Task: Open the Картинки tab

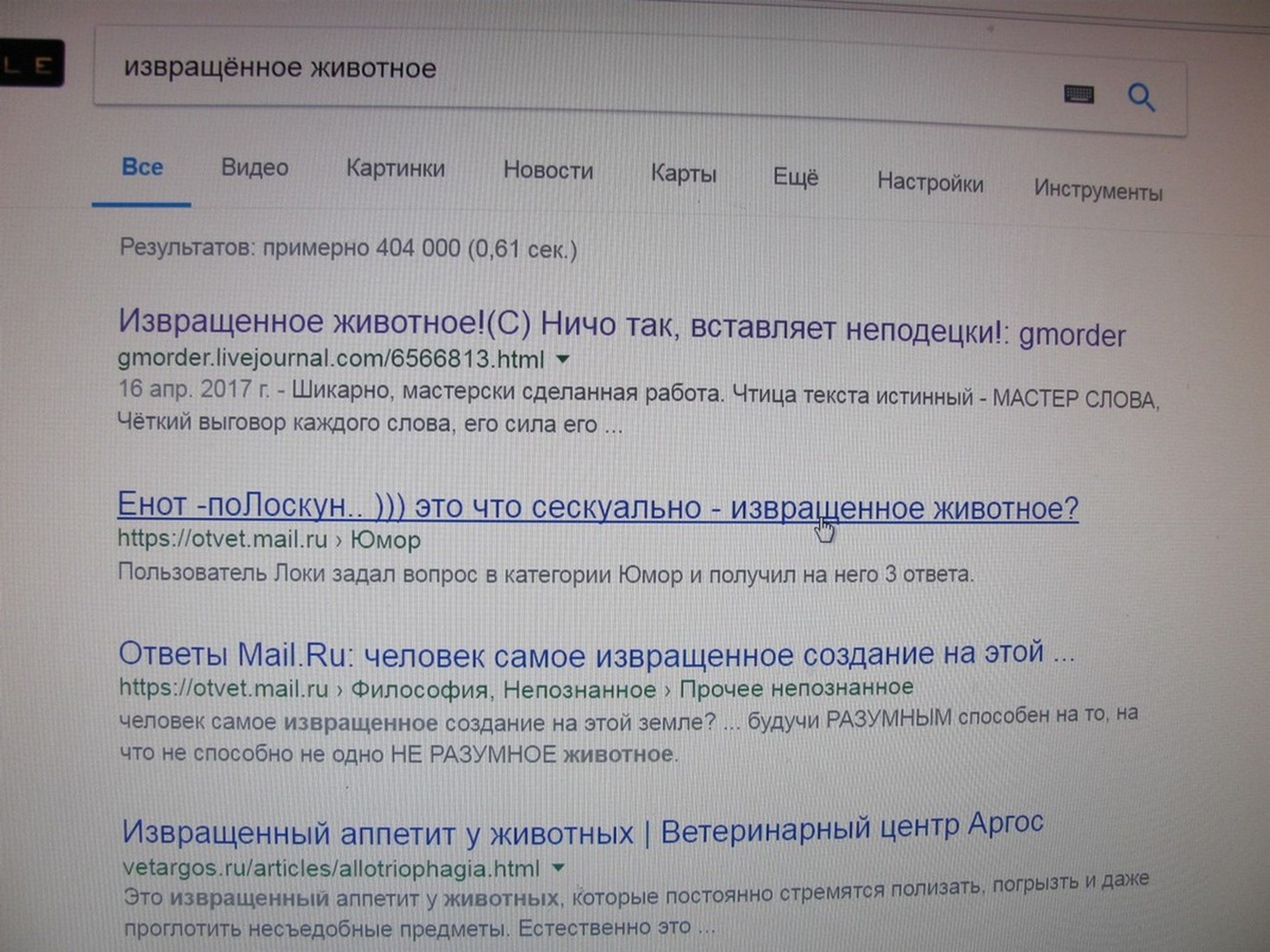Action: point(396,169)
